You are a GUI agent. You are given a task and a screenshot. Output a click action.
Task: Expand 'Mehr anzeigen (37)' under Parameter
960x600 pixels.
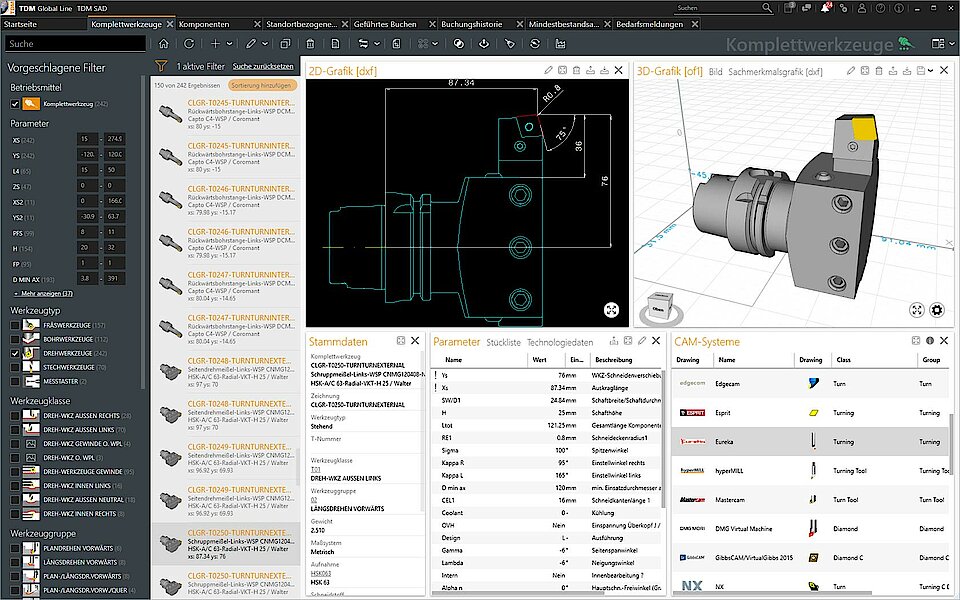[x=43, y=294]
